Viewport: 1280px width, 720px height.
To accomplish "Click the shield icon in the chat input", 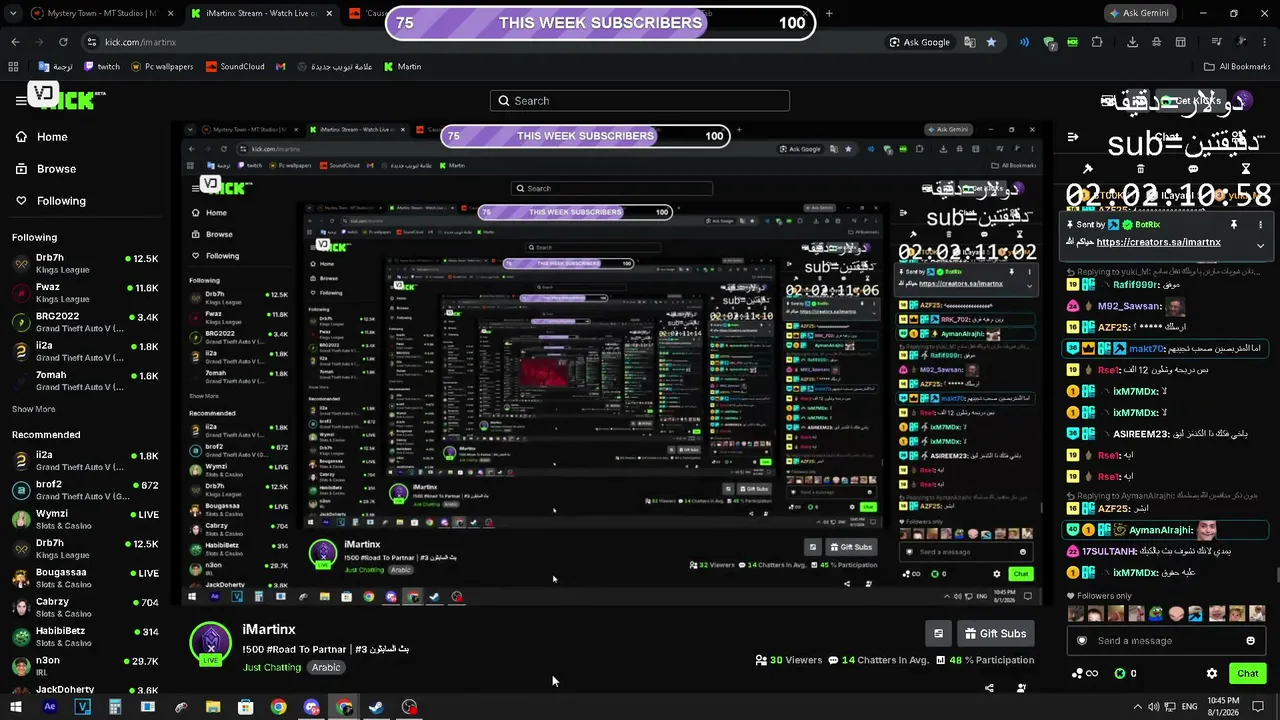I will point(1081,641).
